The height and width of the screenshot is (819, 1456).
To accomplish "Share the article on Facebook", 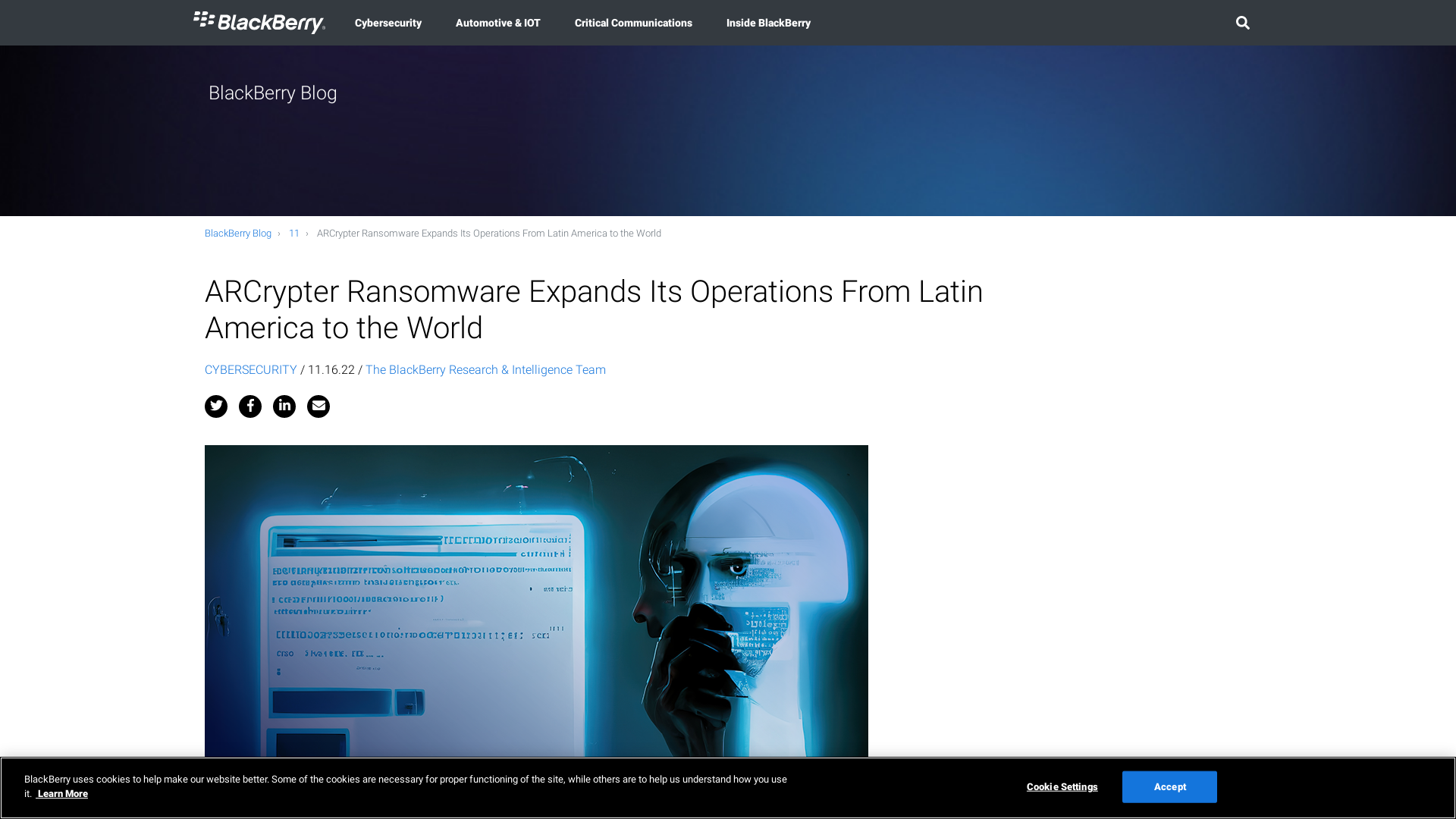I will tap(249, 406).
